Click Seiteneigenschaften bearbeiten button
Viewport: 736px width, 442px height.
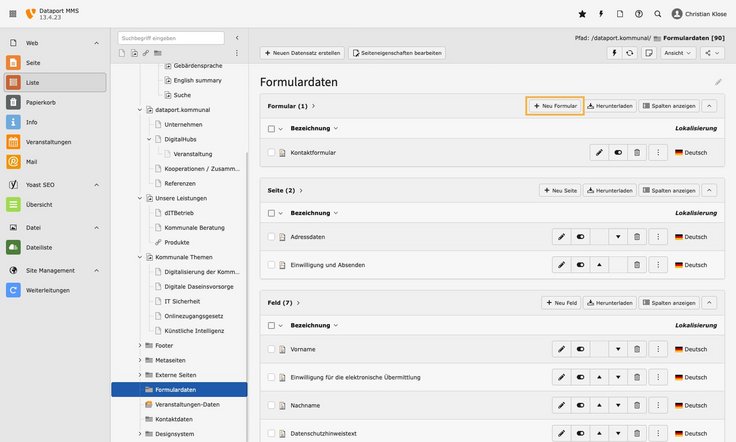pyautogui.click(x=397, y=52)
